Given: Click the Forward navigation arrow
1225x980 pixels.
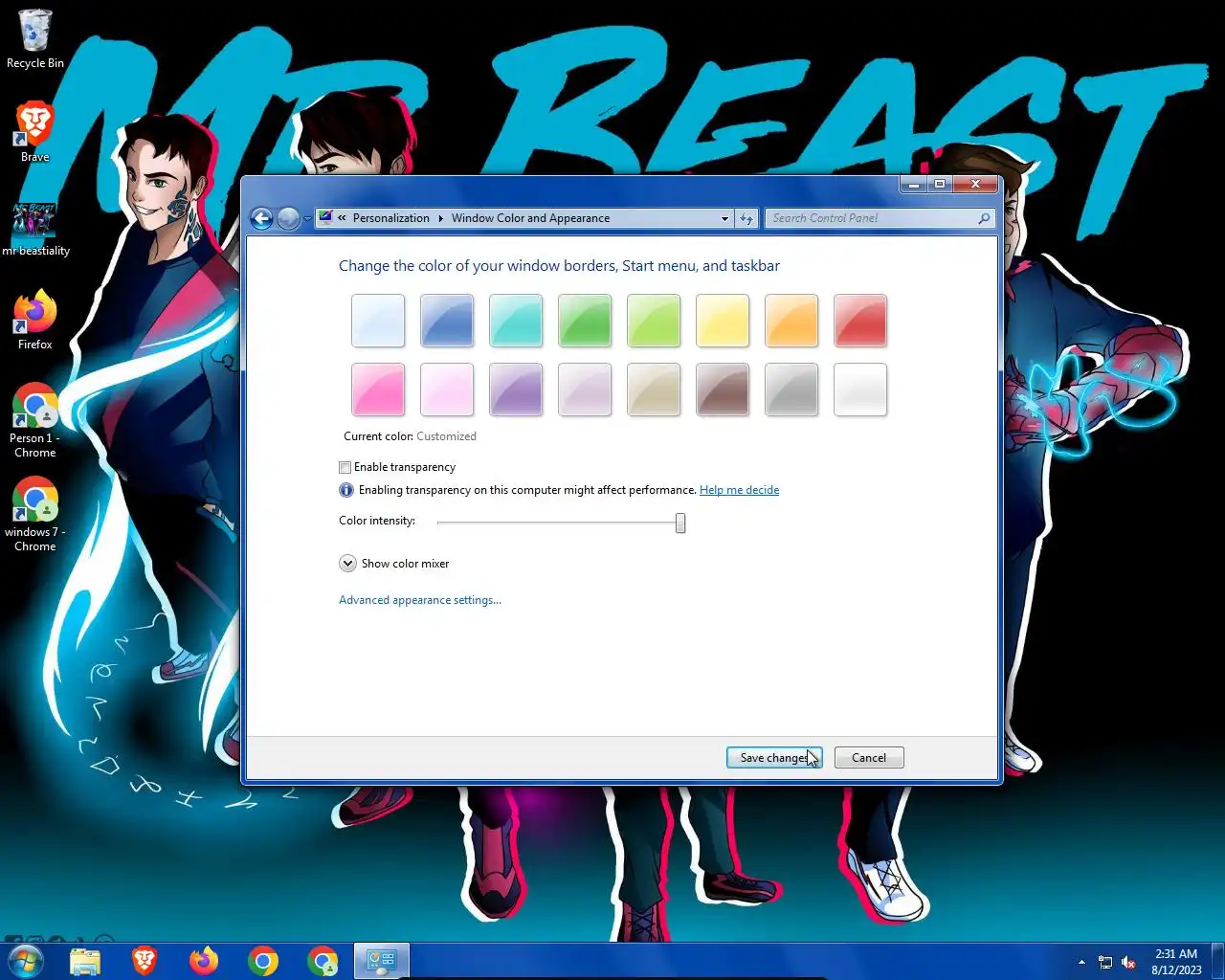Looking at the screenshot, I should [288, 218].
